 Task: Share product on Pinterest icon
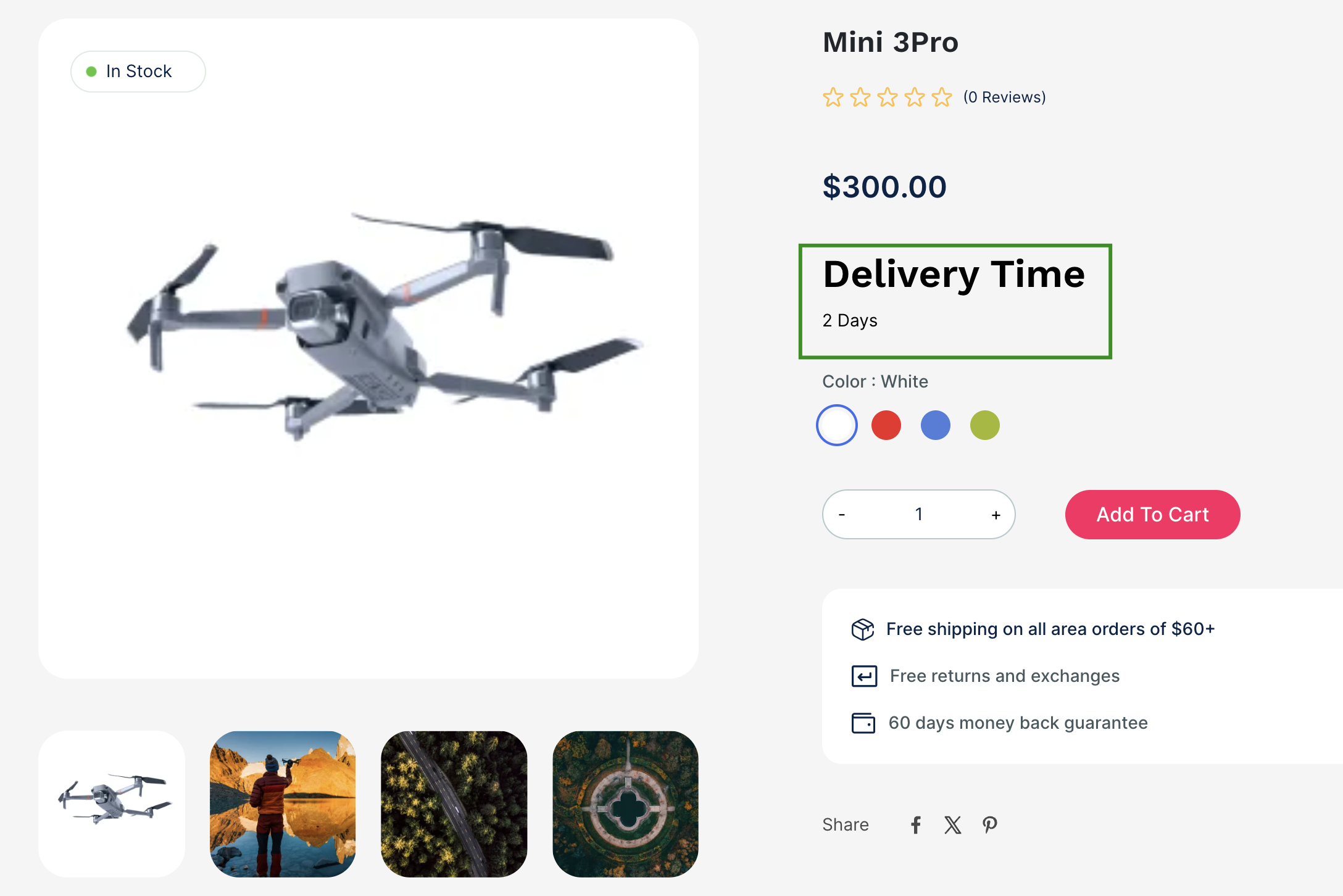pyautogui.click(x=990, y=825)
